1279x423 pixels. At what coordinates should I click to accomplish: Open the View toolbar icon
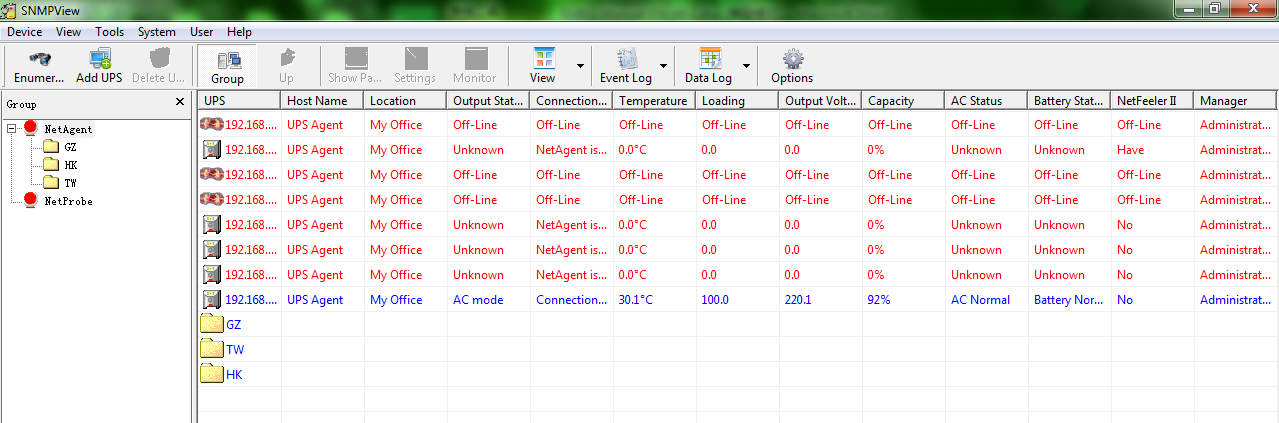[x=543, y=59]
